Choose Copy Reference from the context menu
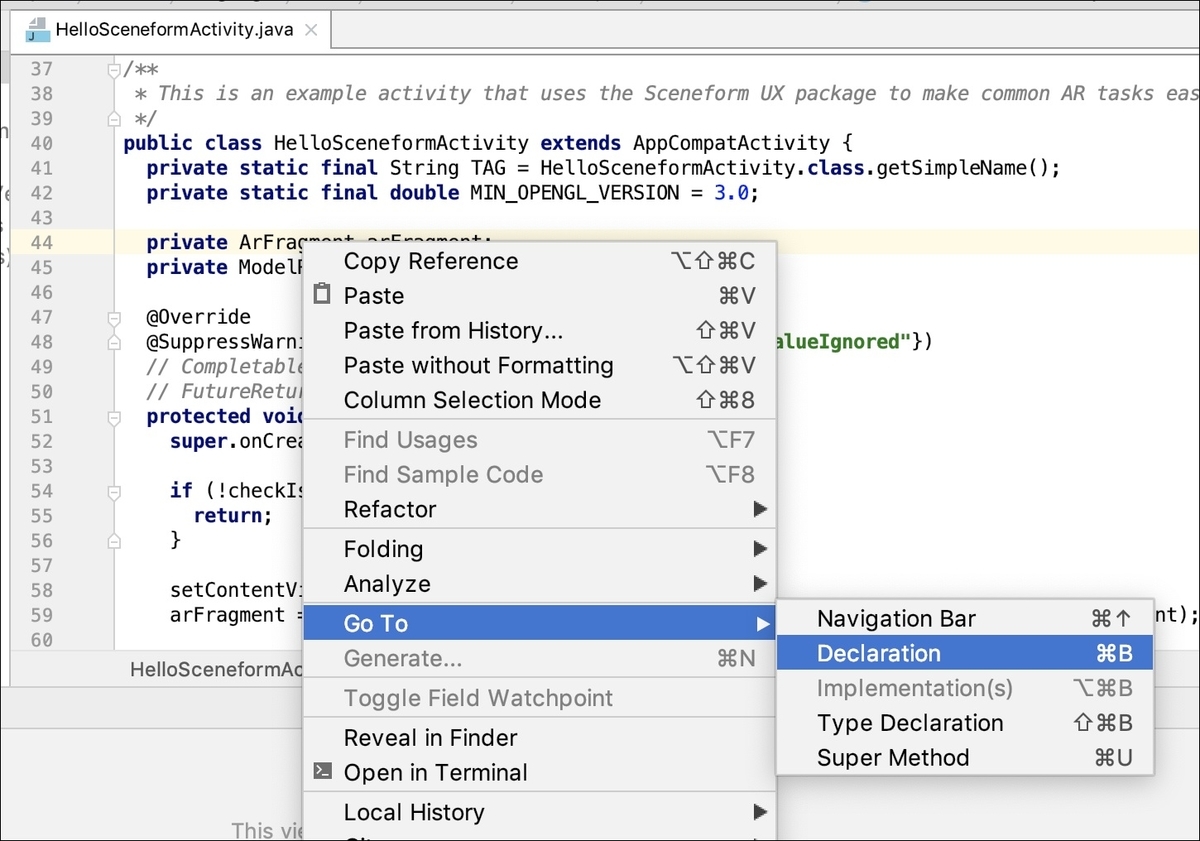This screenshot has height=841, width=1200. coord(430,261)
